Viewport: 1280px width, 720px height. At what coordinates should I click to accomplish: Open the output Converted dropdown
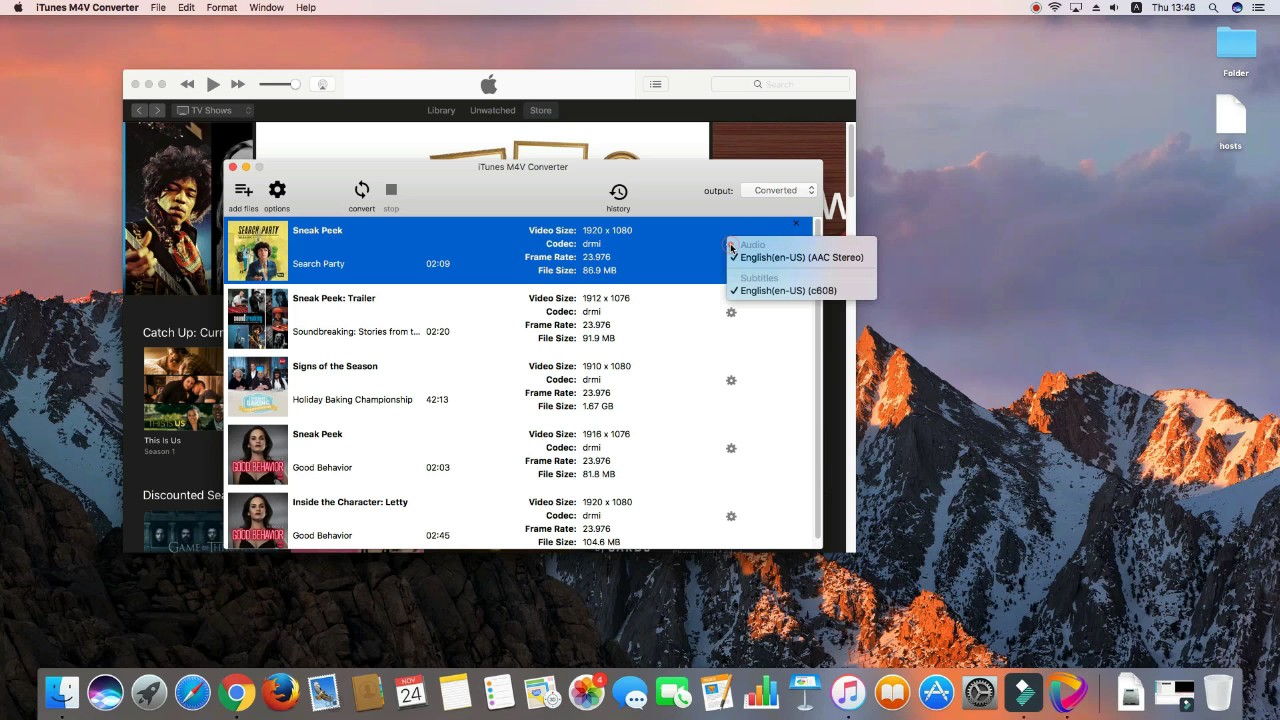tap(779, 190)
